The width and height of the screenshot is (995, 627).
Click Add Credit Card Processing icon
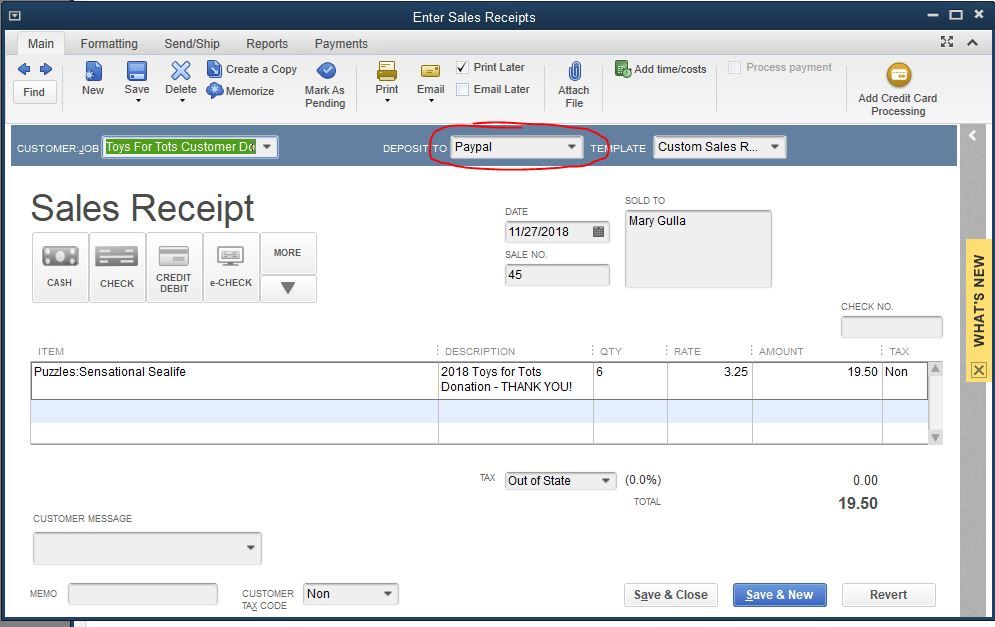tap(899, 75)
